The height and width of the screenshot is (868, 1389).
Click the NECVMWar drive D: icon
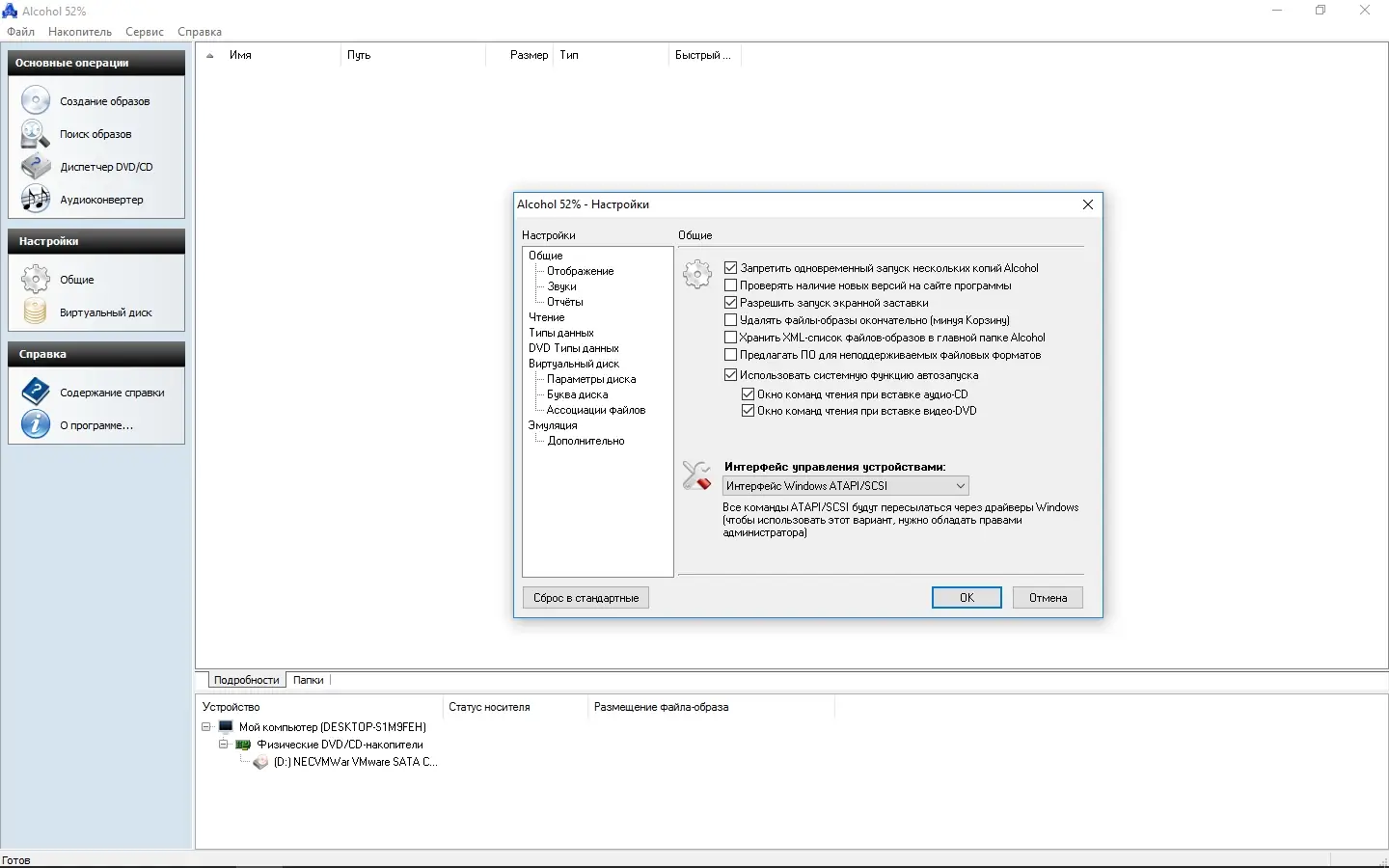click(260, 762)
